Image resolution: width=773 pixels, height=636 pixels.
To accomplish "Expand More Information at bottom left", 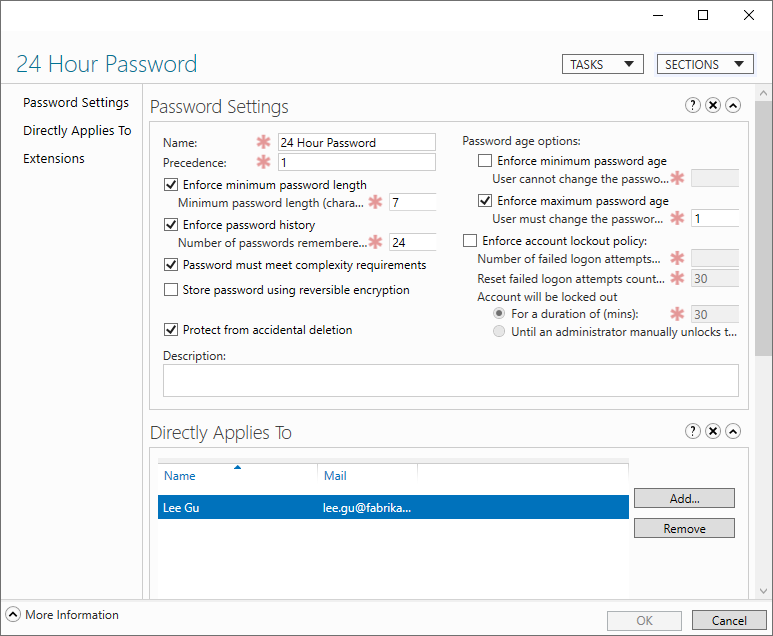I will (13, 615).
